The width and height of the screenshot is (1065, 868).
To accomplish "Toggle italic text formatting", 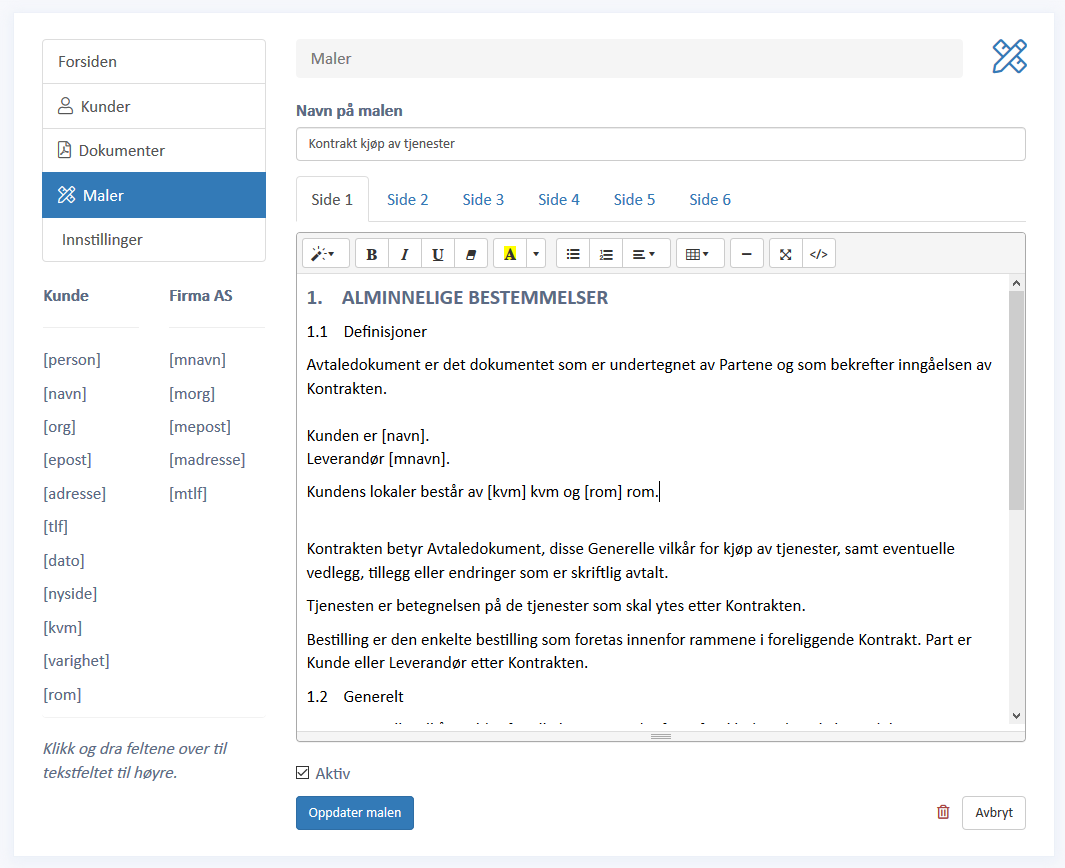I will [x=405, y=254].
